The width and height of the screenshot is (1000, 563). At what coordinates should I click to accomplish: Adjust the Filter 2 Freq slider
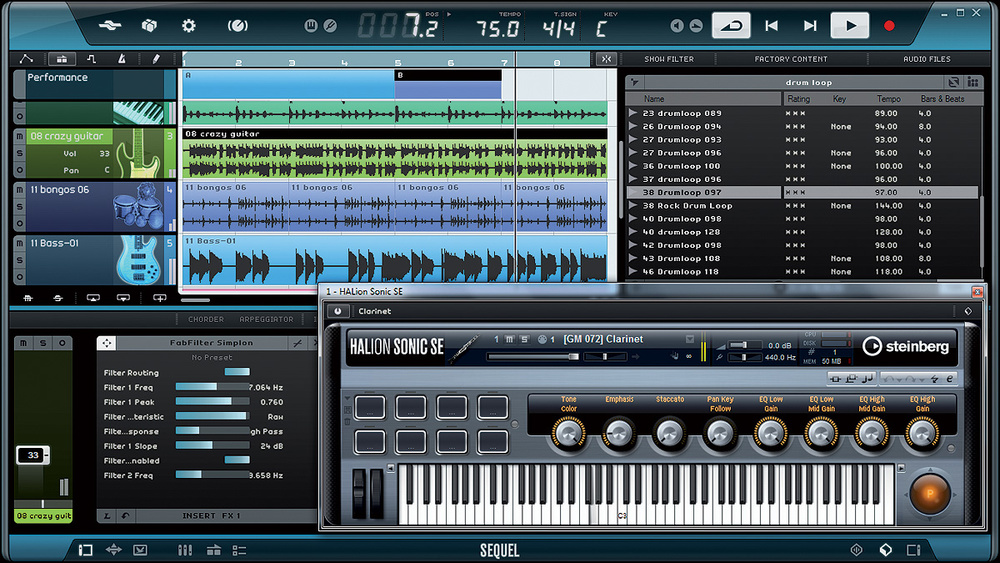(x=212, y=475)
